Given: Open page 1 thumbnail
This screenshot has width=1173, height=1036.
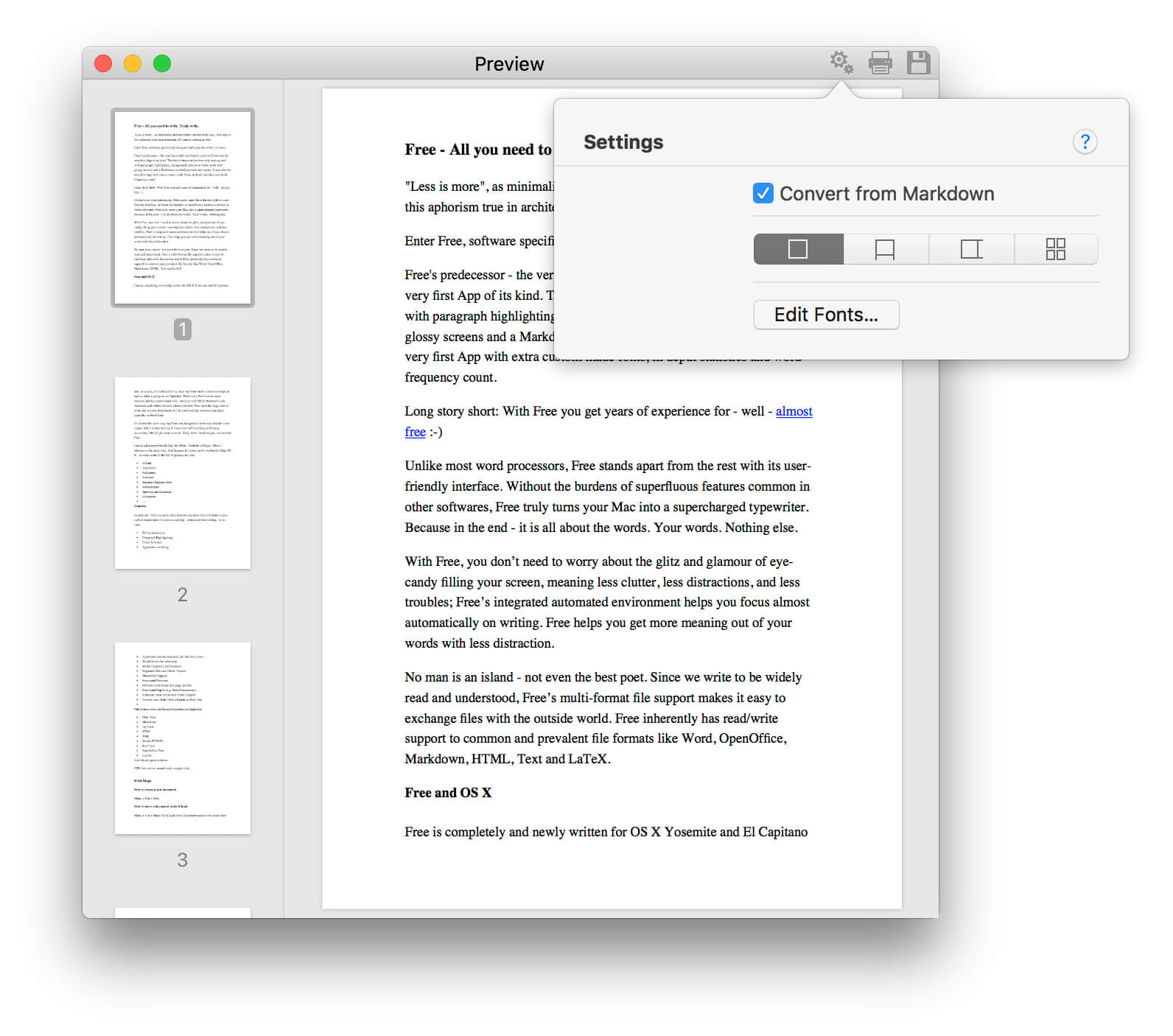Looking at the screenshot, I should [183, 208].
